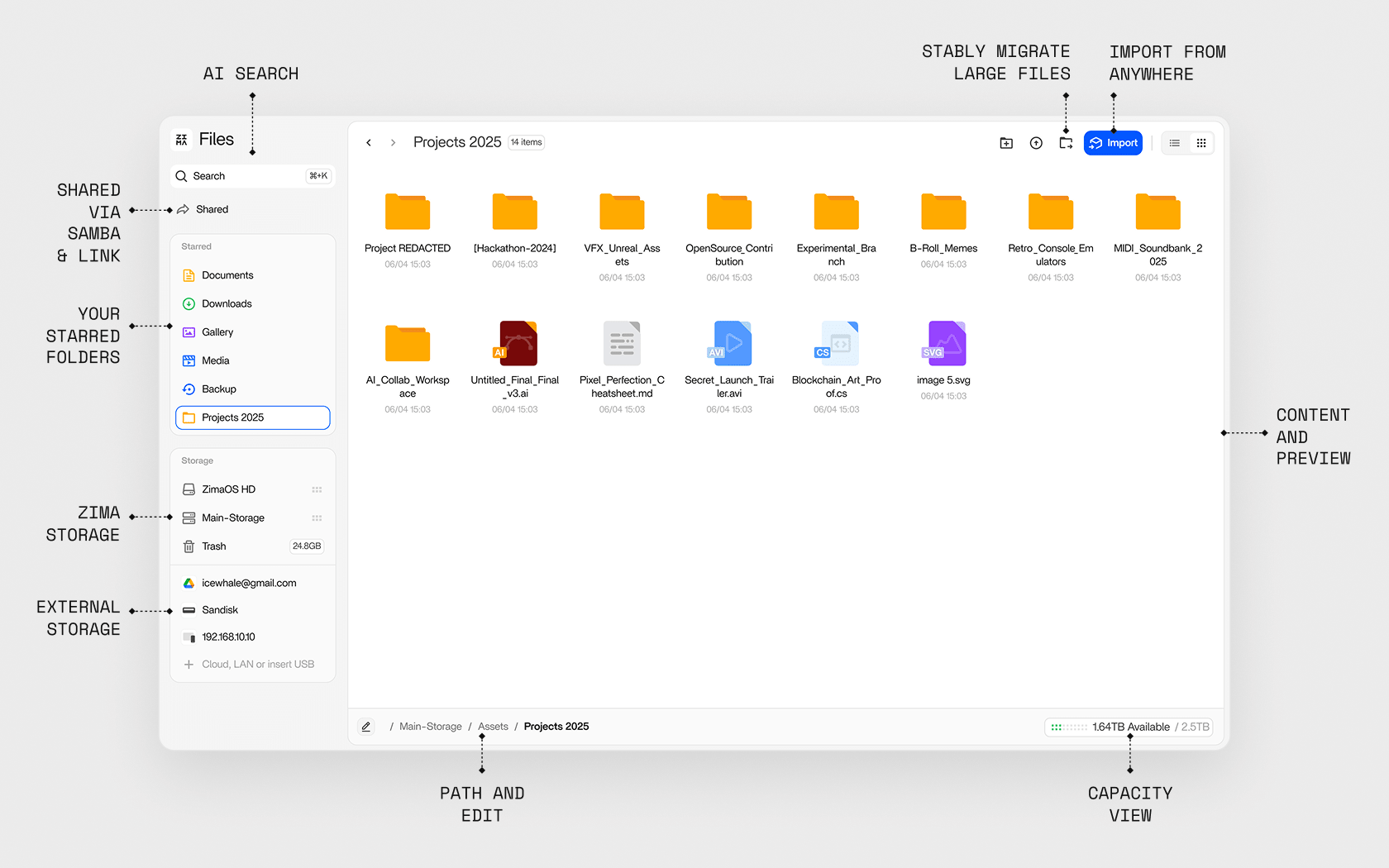Go back with the left chevron
Image resolution: width=1389 pixels, height=868 pixels.
tap(369, 143)
